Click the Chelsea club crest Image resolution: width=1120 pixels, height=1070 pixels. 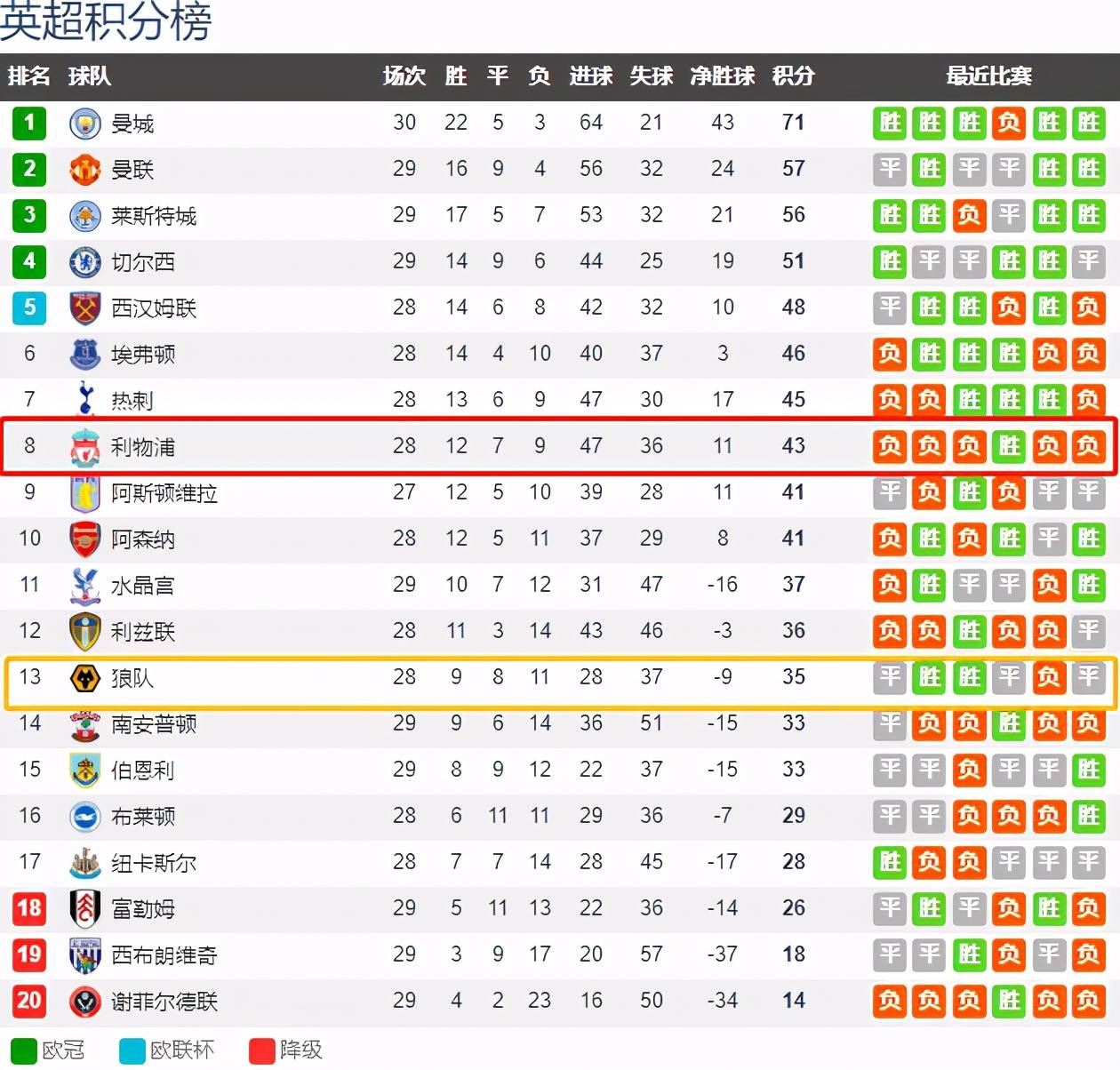point(85,261)
